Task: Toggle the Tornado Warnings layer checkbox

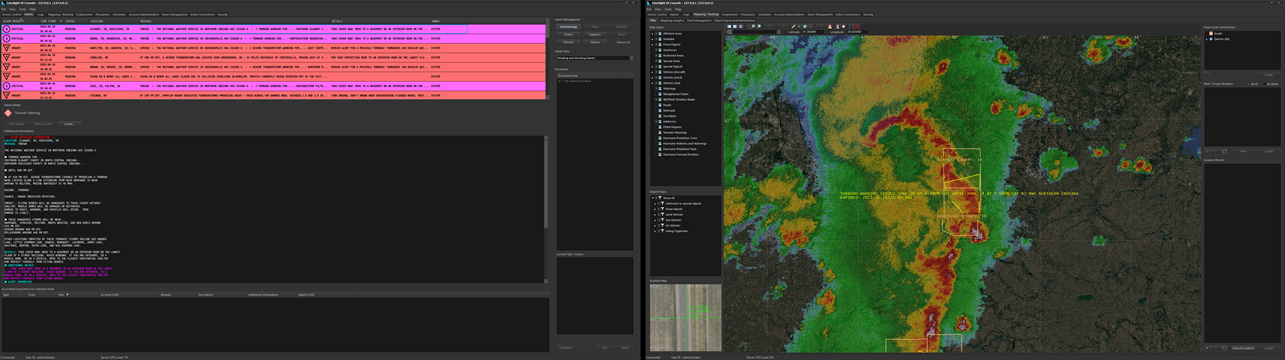Action: pos(656,132)
